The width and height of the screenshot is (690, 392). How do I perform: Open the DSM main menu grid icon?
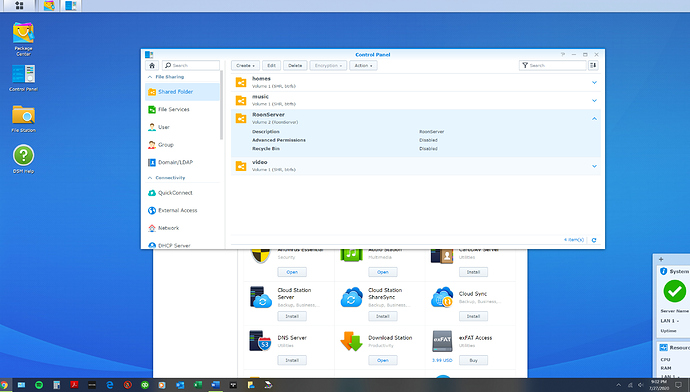[19, 5]
